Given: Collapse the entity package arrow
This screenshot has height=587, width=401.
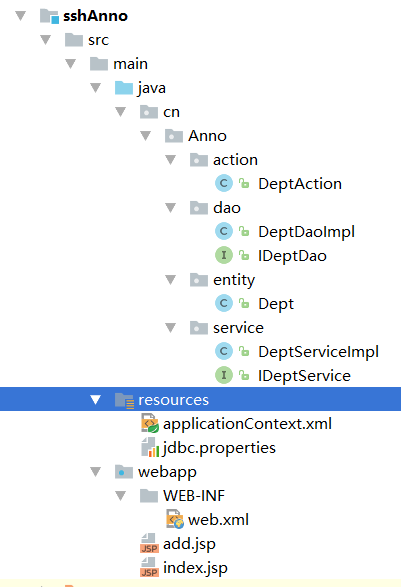Looking at the screenshot, I should click(171, 280).
